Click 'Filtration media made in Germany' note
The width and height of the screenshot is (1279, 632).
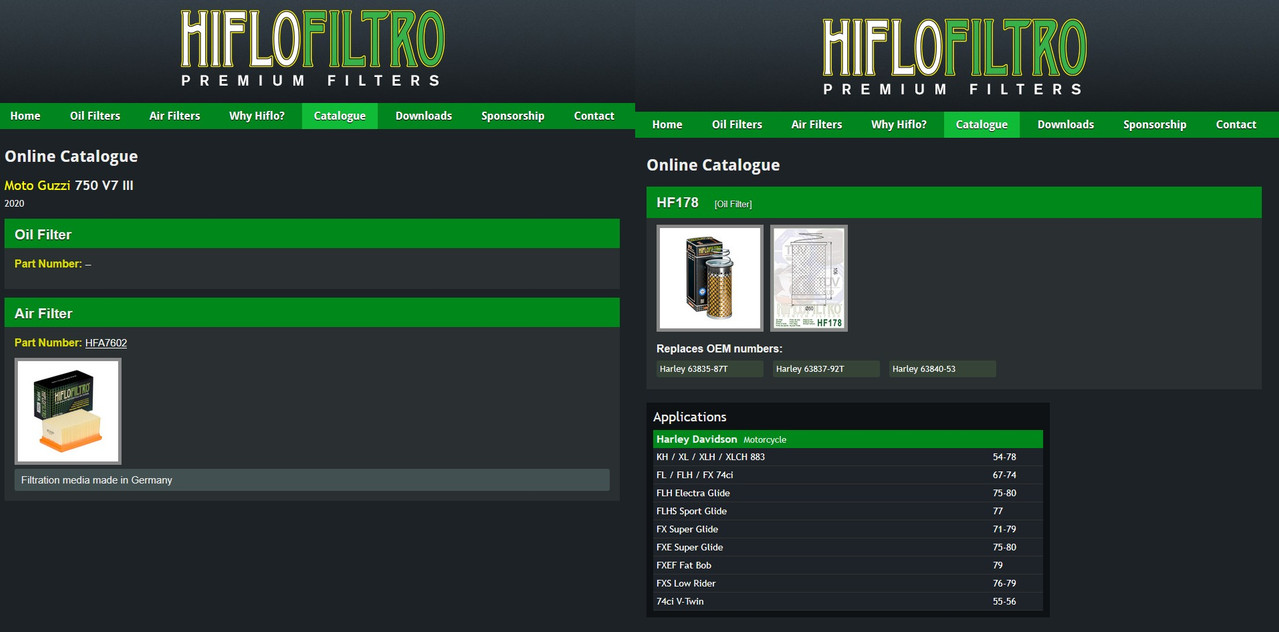click(312, 480)
